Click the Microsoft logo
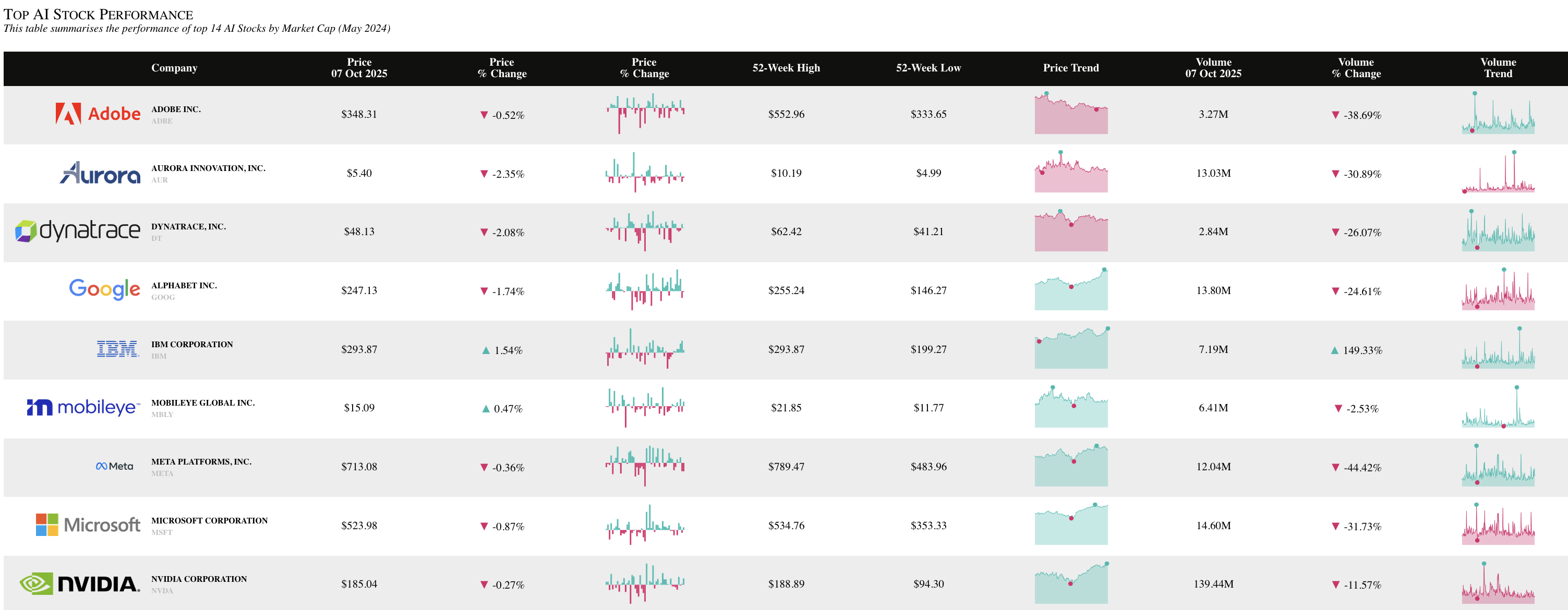The height and width of the screenshot is (610, 1568). 88,524
